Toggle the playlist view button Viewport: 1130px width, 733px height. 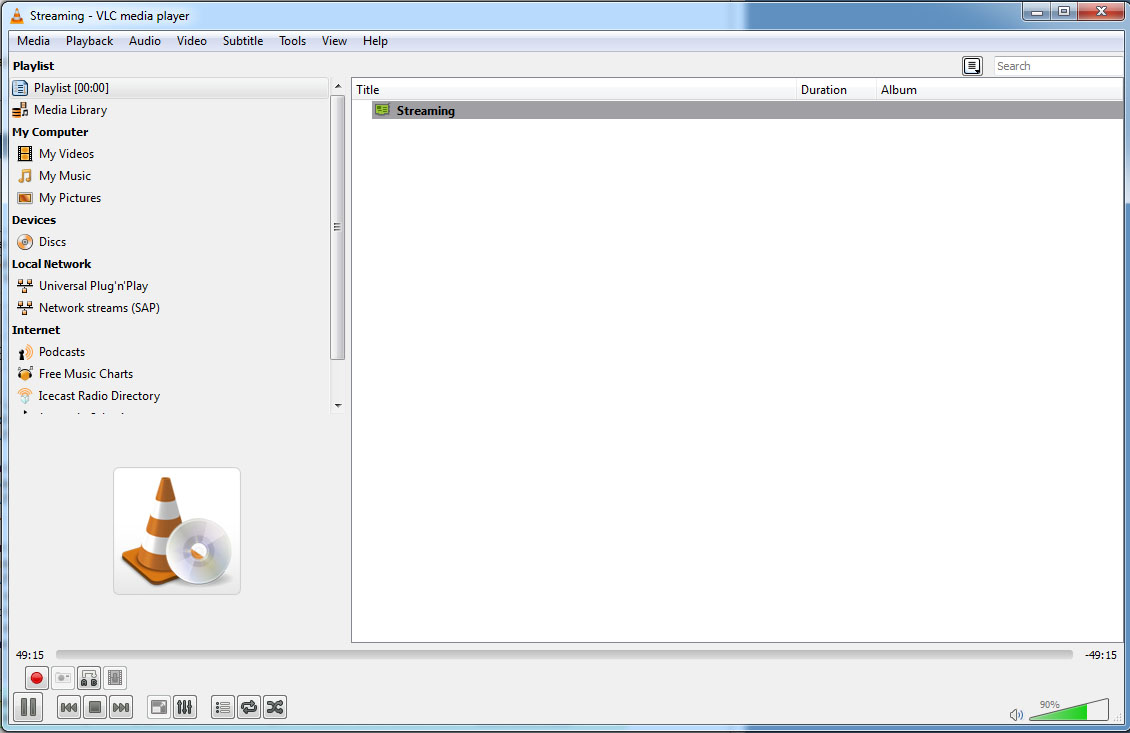tap(223, 707)
